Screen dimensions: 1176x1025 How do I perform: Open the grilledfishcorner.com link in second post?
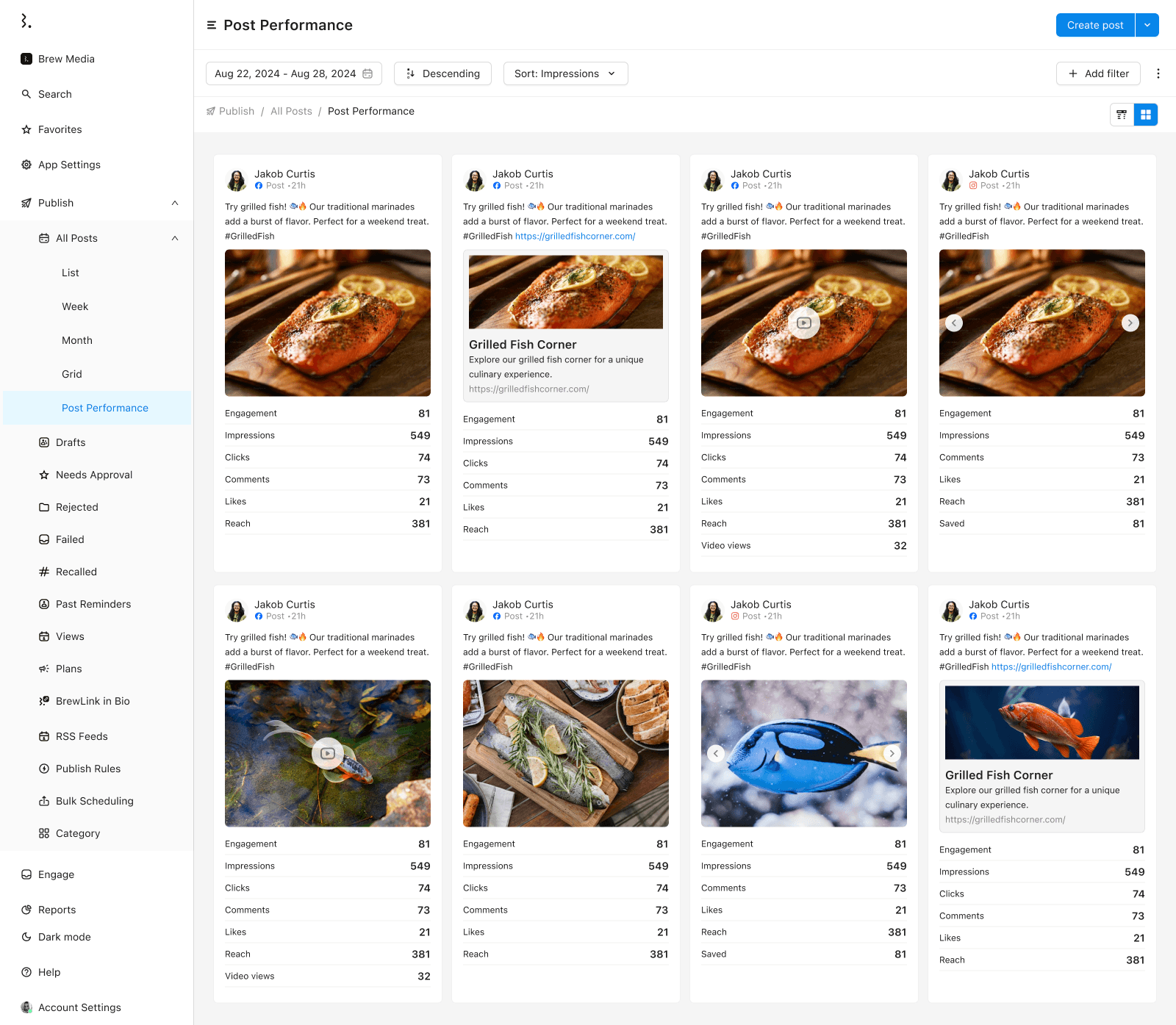pos(575,237)
